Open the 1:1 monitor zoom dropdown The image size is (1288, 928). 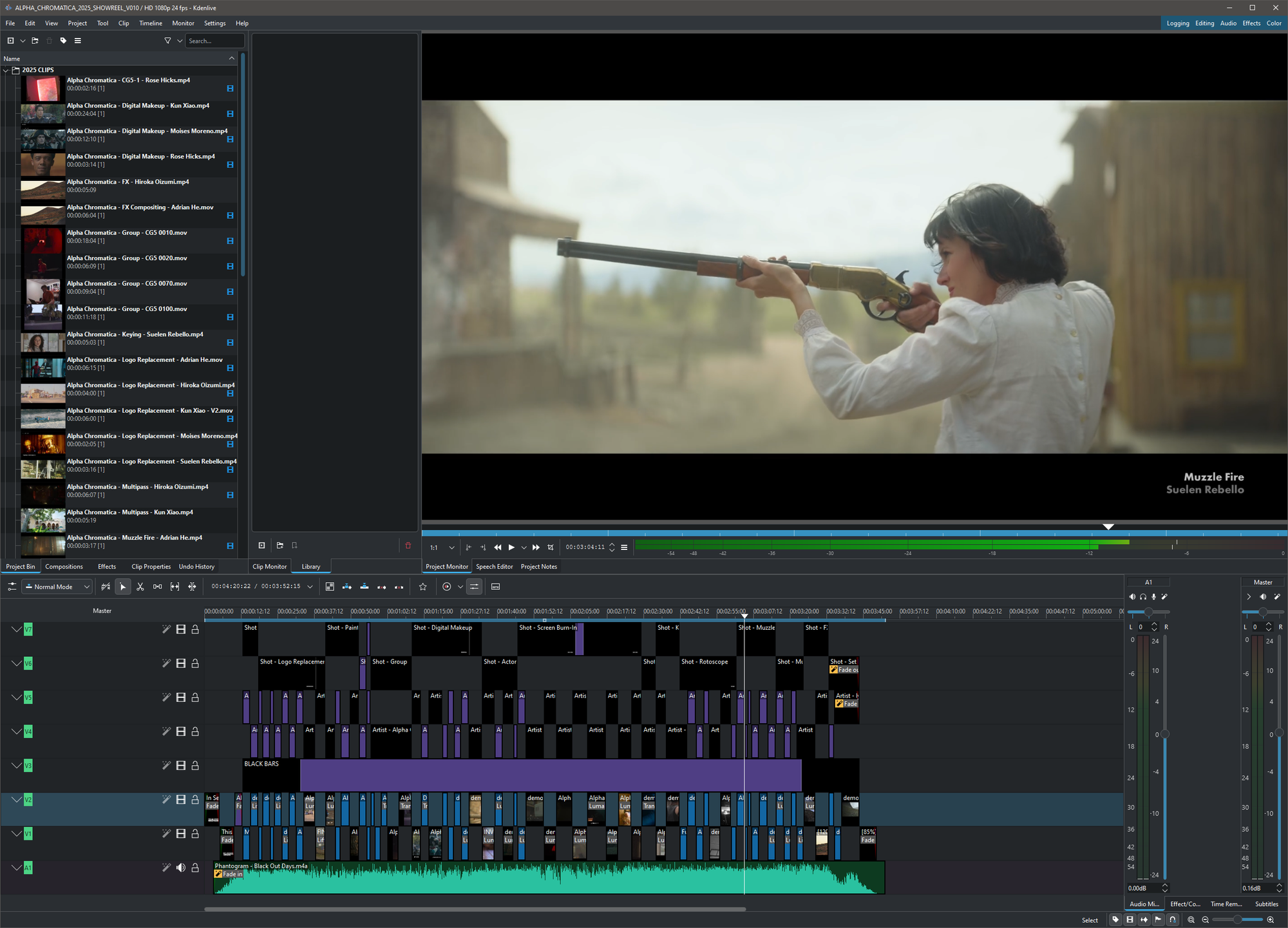point(451,547)
